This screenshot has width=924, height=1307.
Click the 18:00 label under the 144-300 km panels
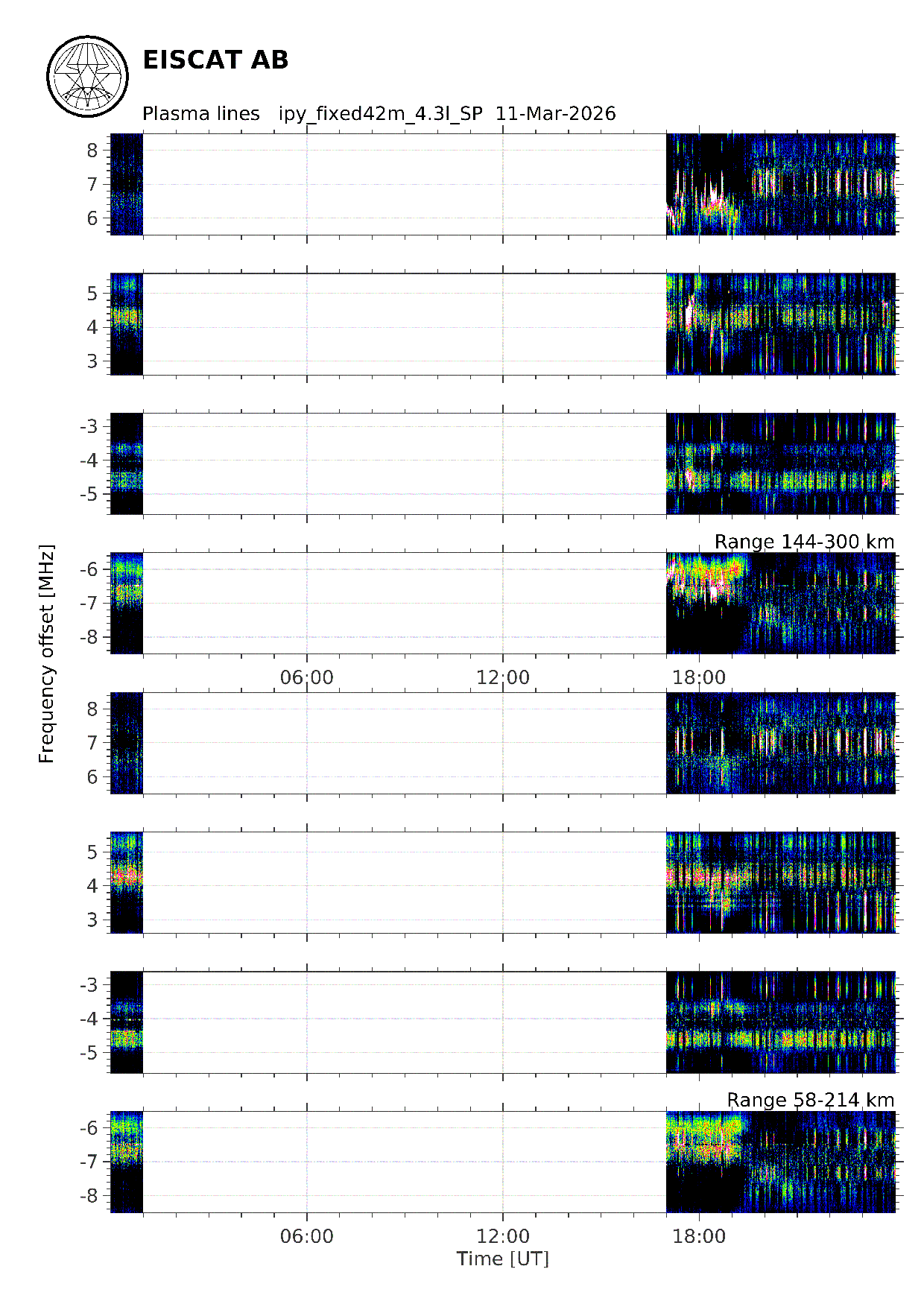click(x=698, y=677)
